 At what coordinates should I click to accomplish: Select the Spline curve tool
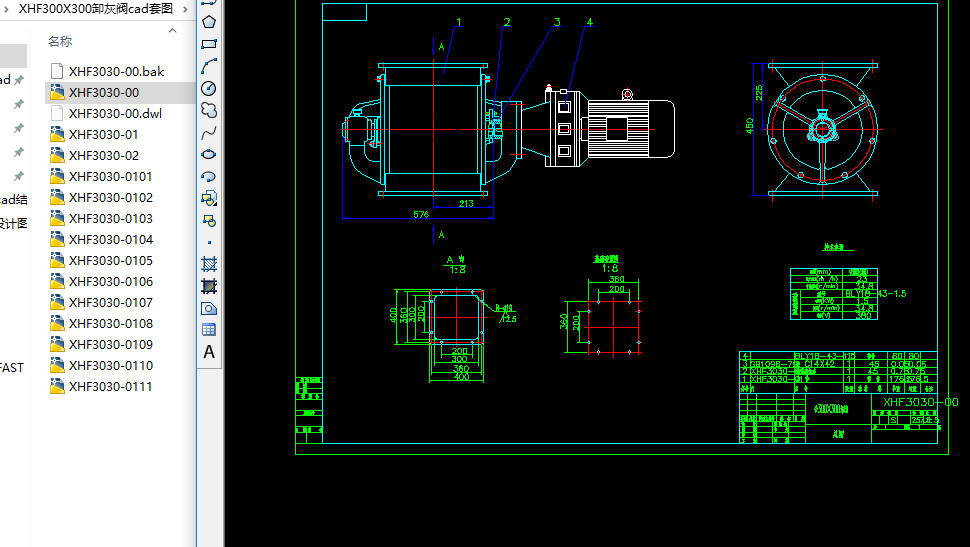pos(209,132)
